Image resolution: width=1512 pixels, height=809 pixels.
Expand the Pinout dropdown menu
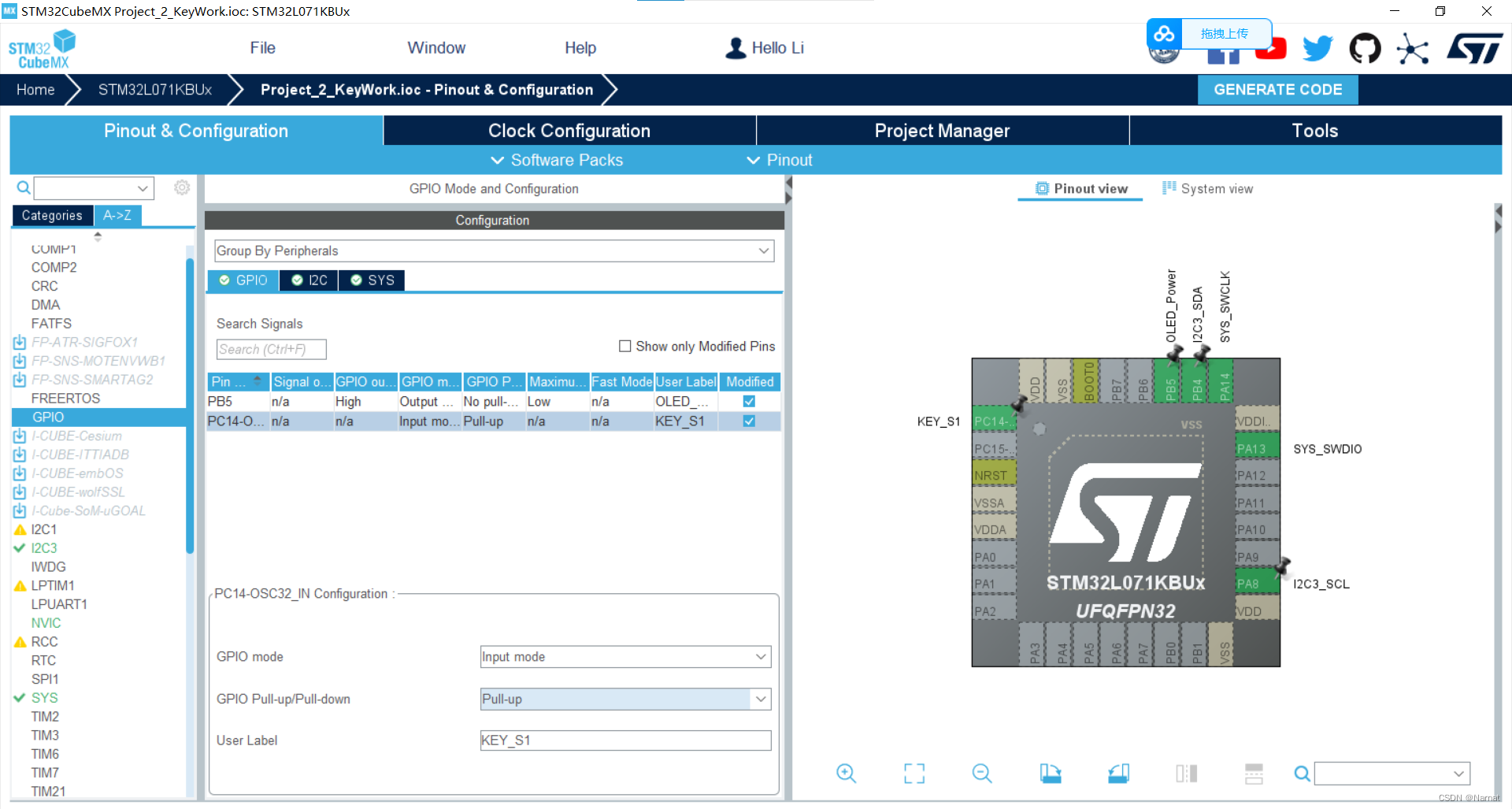(x=780, y=160)
